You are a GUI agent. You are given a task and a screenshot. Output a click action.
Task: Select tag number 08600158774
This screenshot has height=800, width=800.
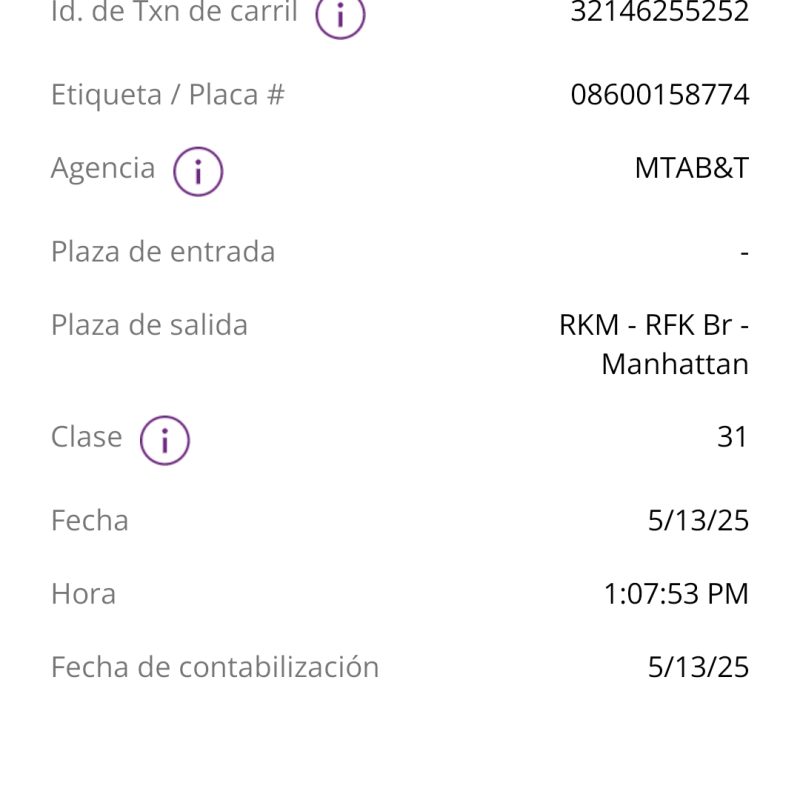click(660, 95)
